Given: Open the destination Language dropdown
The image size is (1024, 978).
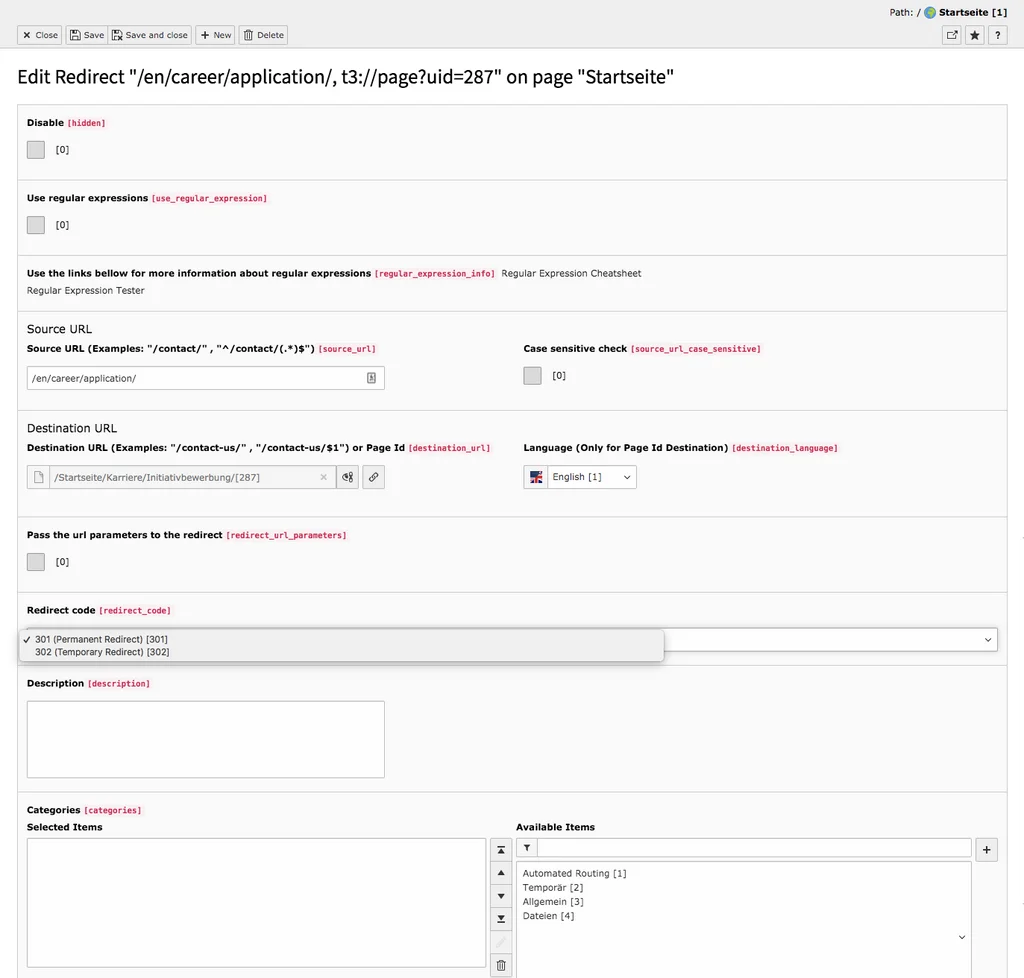Looking at the screenshot, I should [x=580, y=477].
